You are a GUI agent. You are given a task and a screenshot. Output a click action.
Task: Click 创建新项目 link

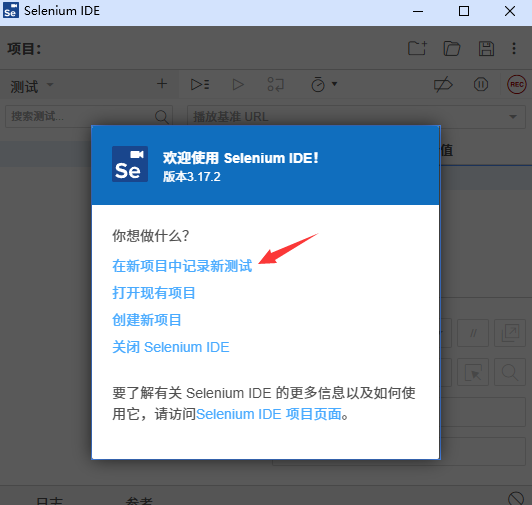click(147, 320)
